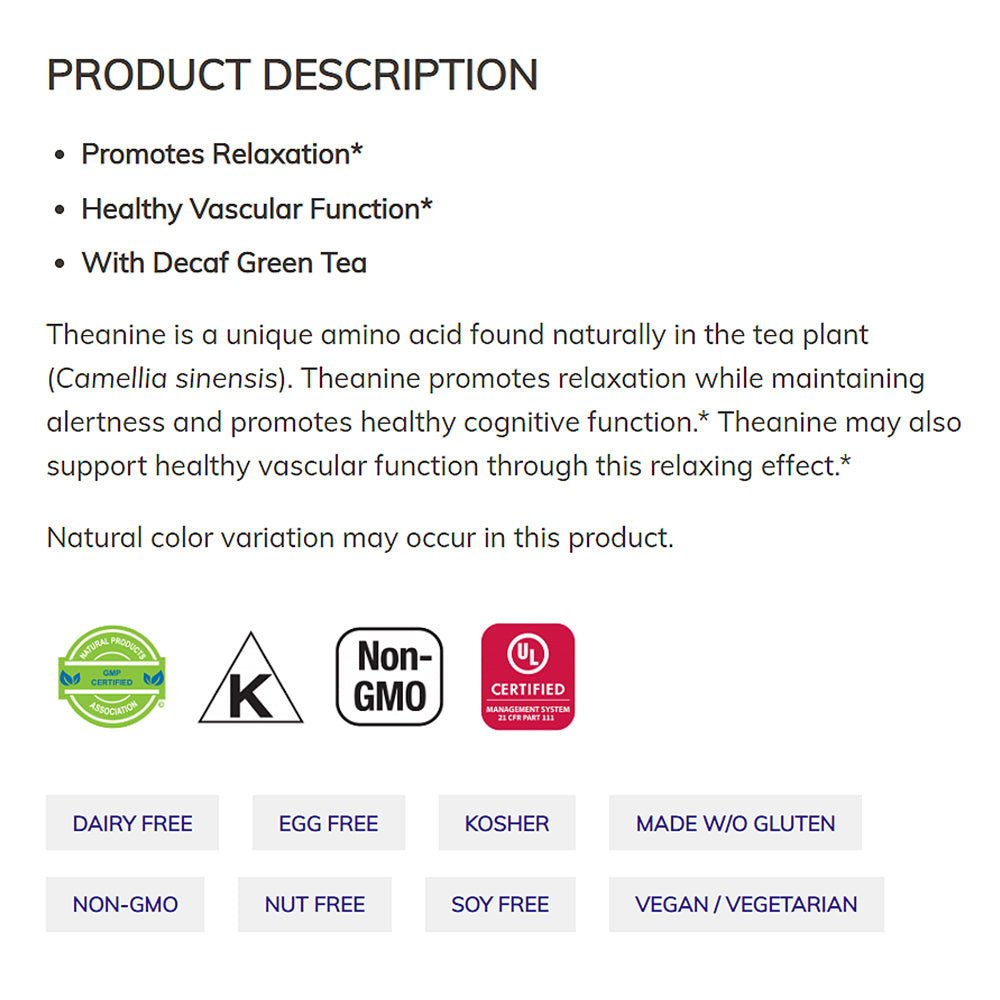
Task: Click the 'healthy cognitive function' phrase
Action: tap(527, 422)
